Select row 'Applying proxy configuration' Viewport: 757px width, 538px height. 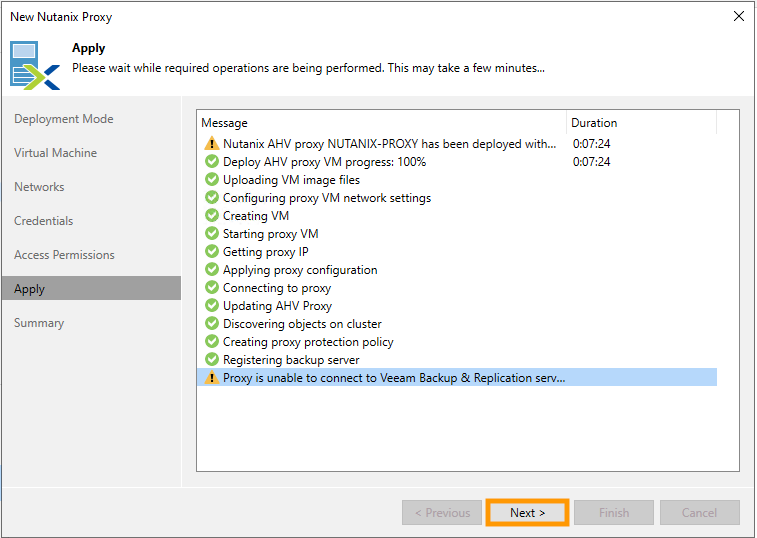(x=457, y=269)
